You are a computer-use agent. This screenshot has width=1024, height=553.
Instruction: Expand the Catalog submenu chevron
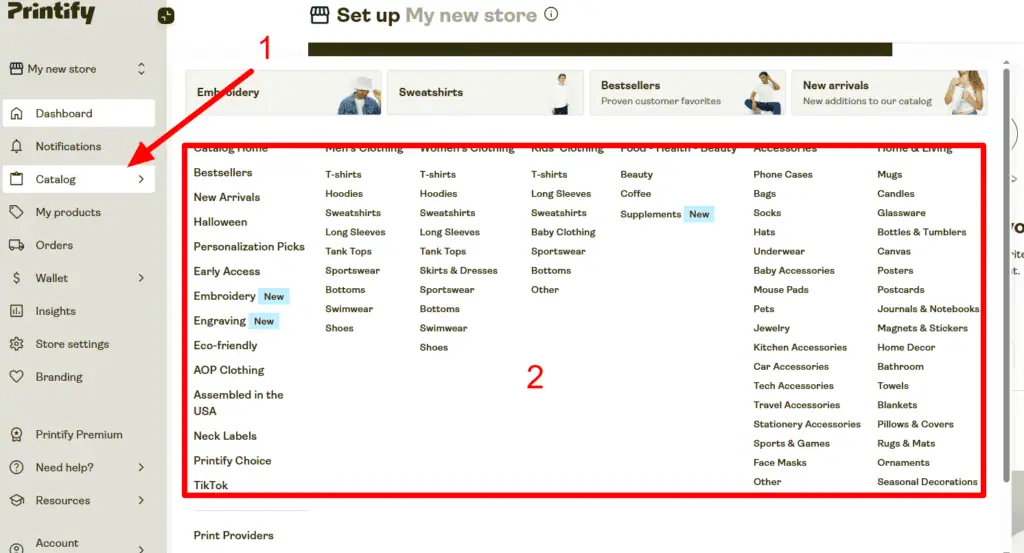coord(141,179)
